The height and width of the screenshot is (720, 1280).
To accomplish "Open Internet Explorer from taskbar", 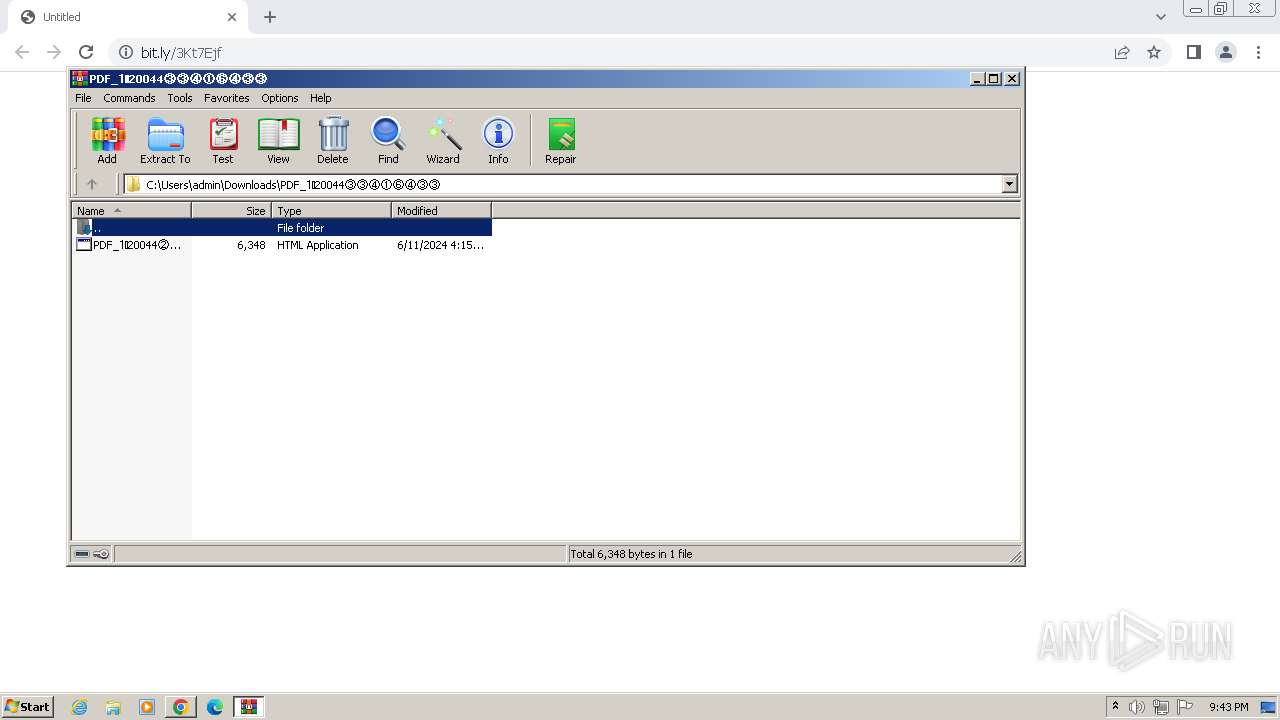I will (x=79, y=707).
